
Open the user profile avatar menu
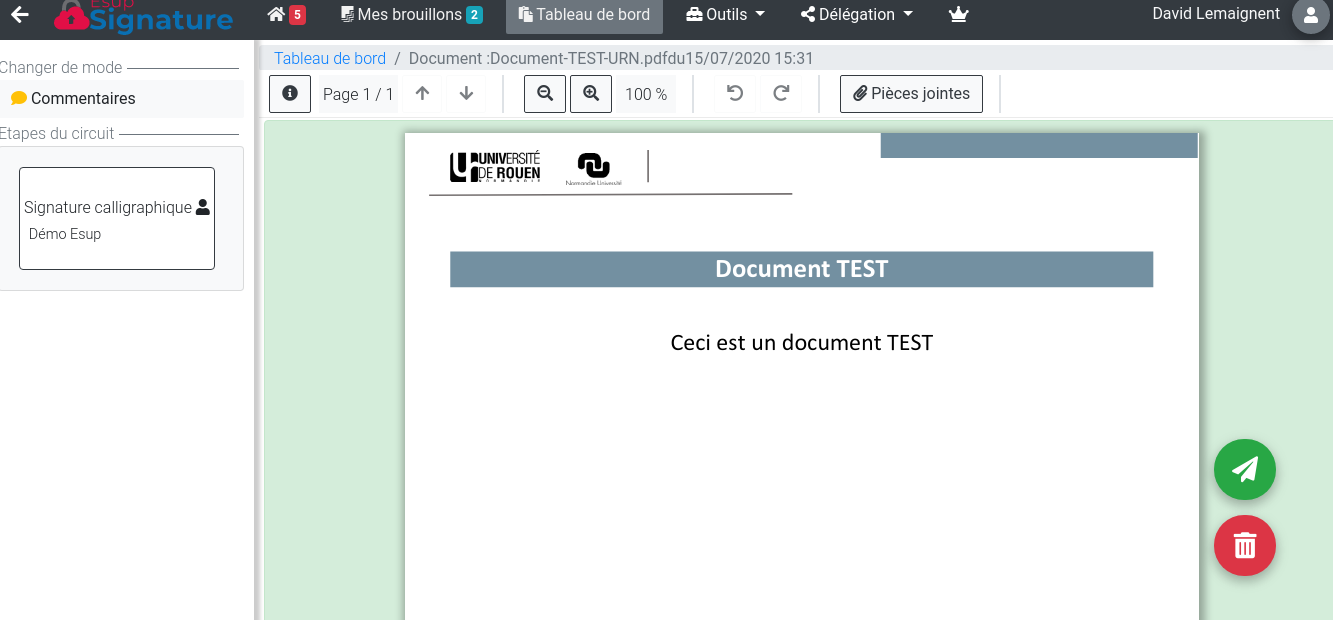[x=1310, y=16]
